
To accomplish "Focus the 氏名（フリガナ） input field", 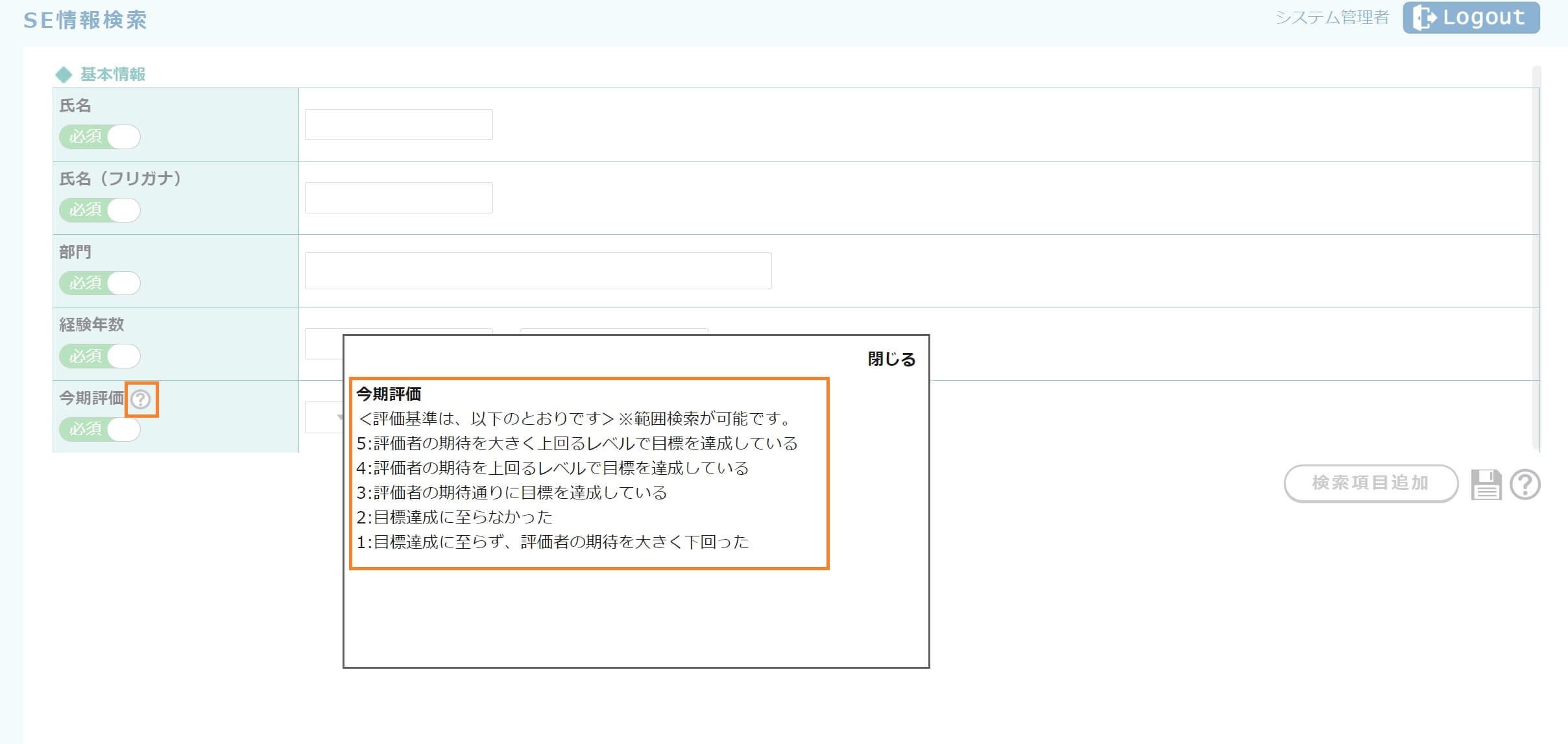I will (398, 198).
